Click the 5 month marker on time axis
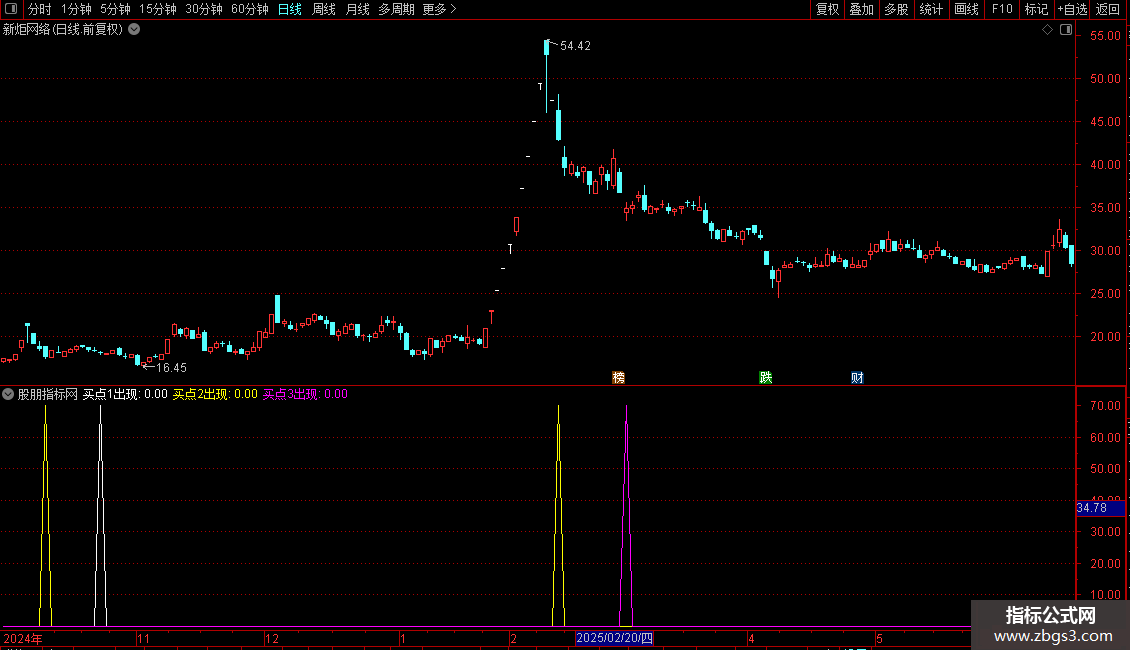Viewport: 1130px width, 650px height. click(879, 638)
